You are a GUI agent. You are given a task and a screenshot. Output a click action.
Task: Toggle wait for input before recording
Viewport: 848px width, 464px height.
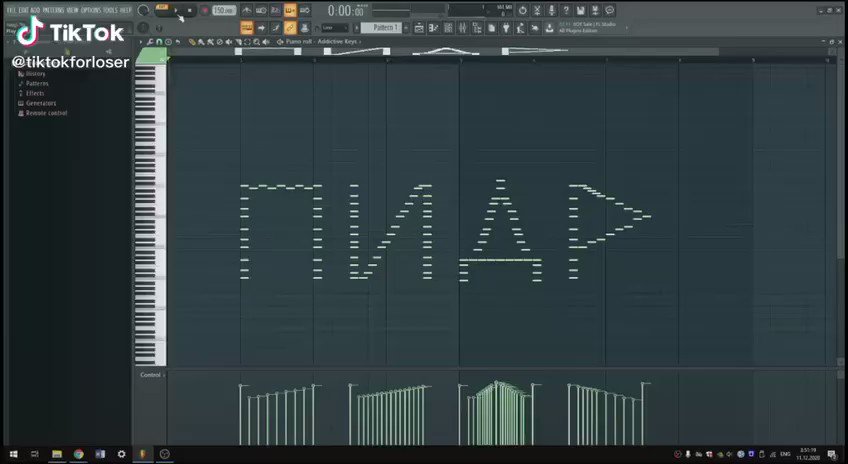(x=261, y=10)
